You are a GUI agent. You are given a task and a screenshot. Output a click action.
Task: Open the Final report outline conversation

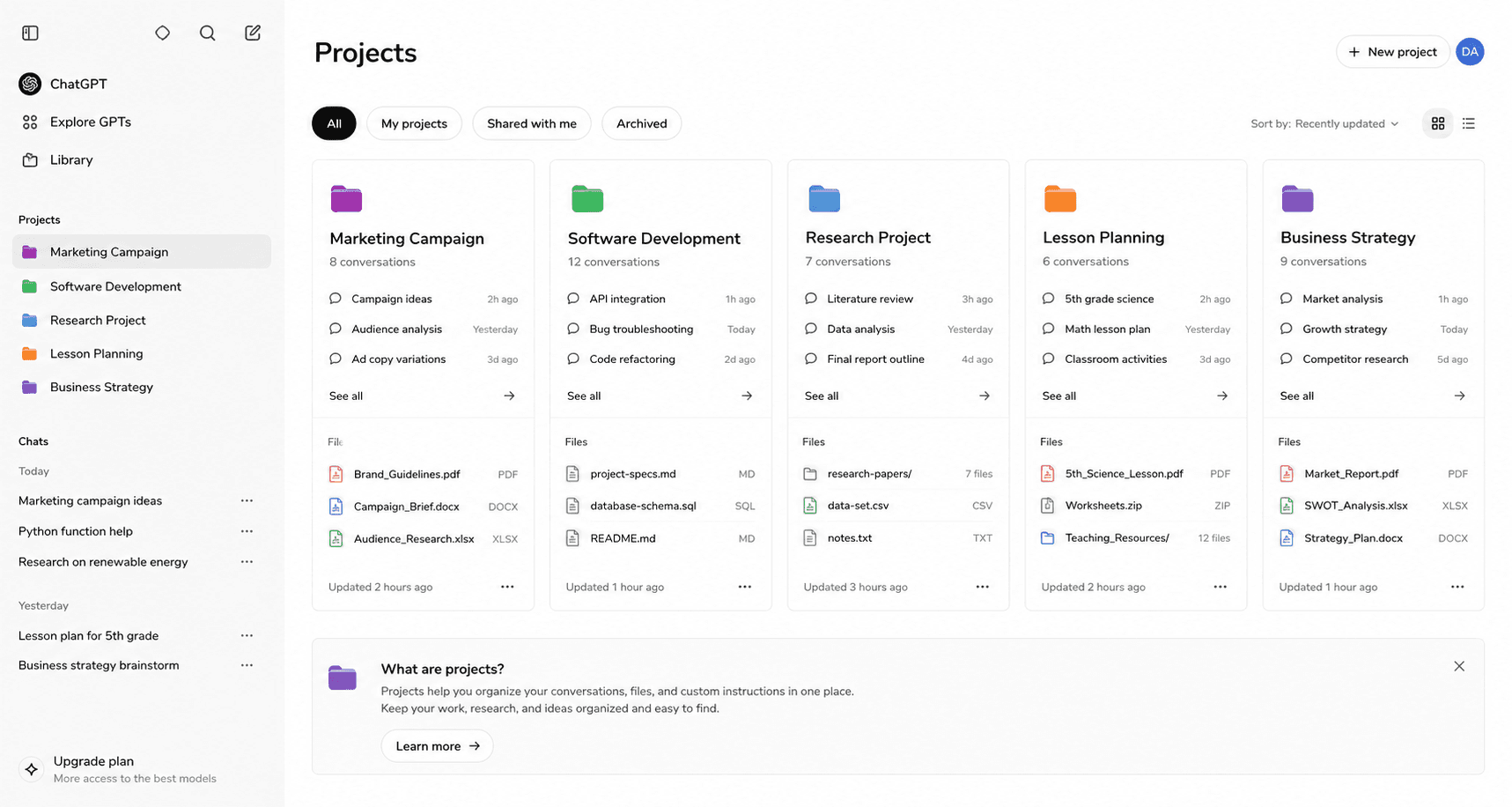tap(898, 359)
